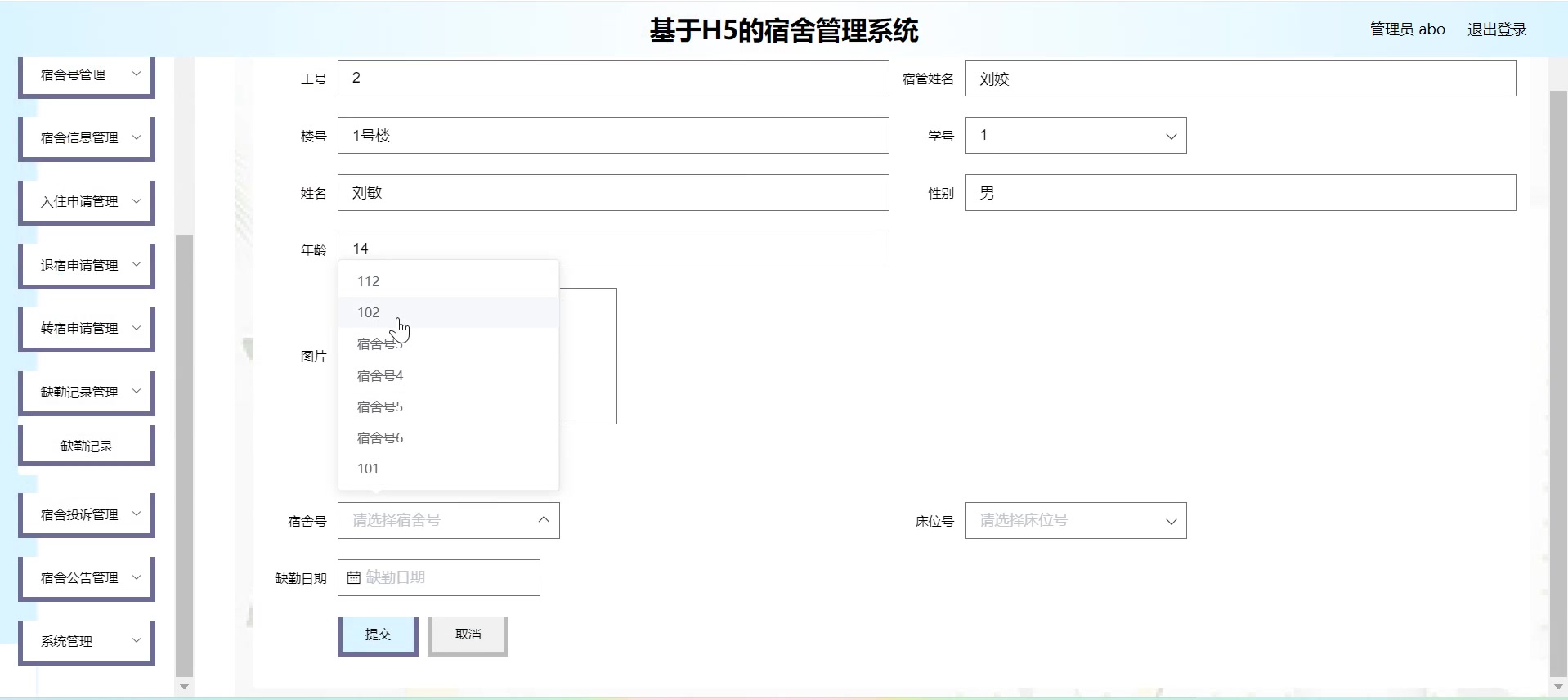Image resolution: width=1568 pixels, height=700 pixels.
Task: Expand the 宿舍信息管理 sidebar menu
Action: pos(87,138)
